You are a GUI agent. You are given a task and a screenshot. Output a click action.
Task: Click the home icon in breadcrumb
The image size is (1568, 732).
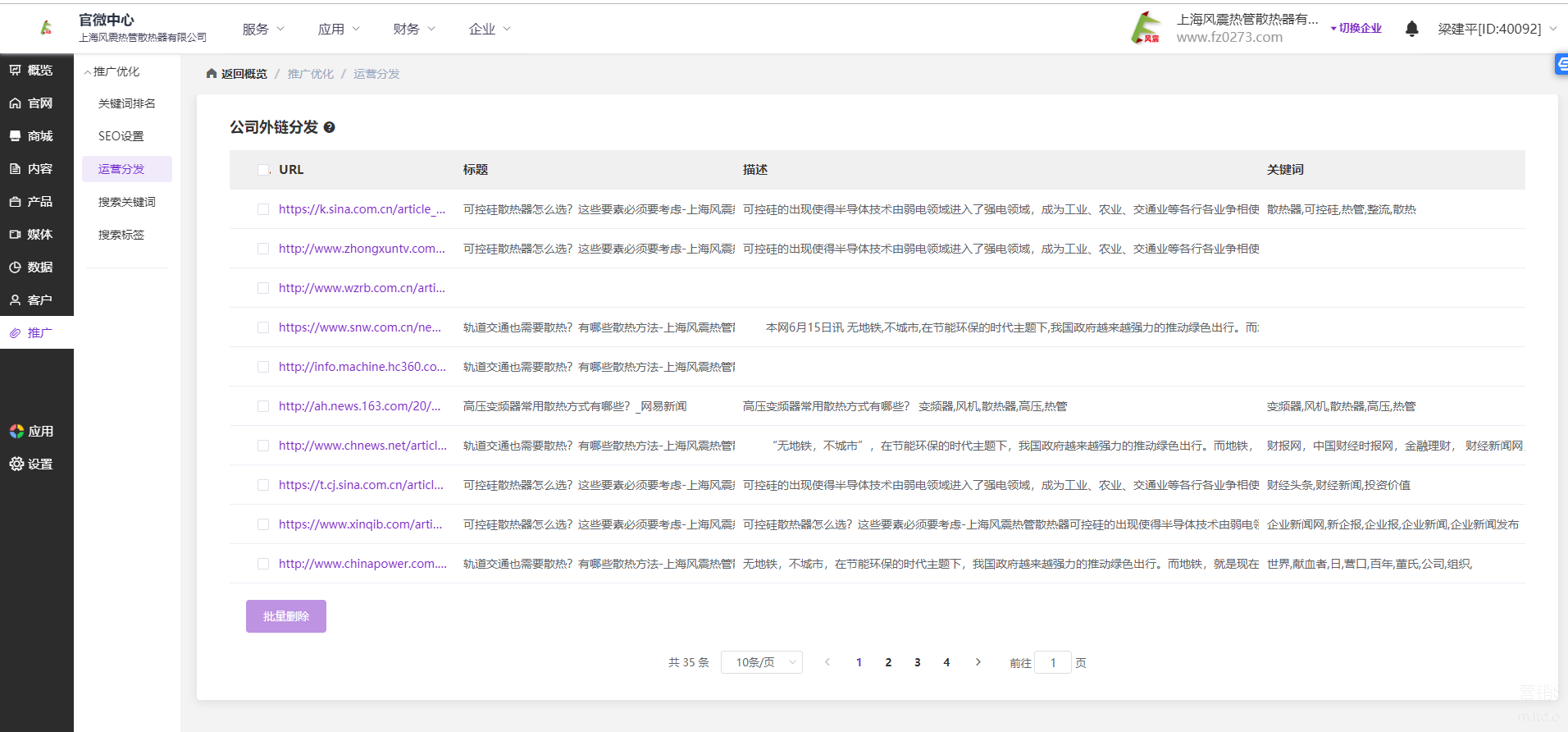[x=212, y=74]
